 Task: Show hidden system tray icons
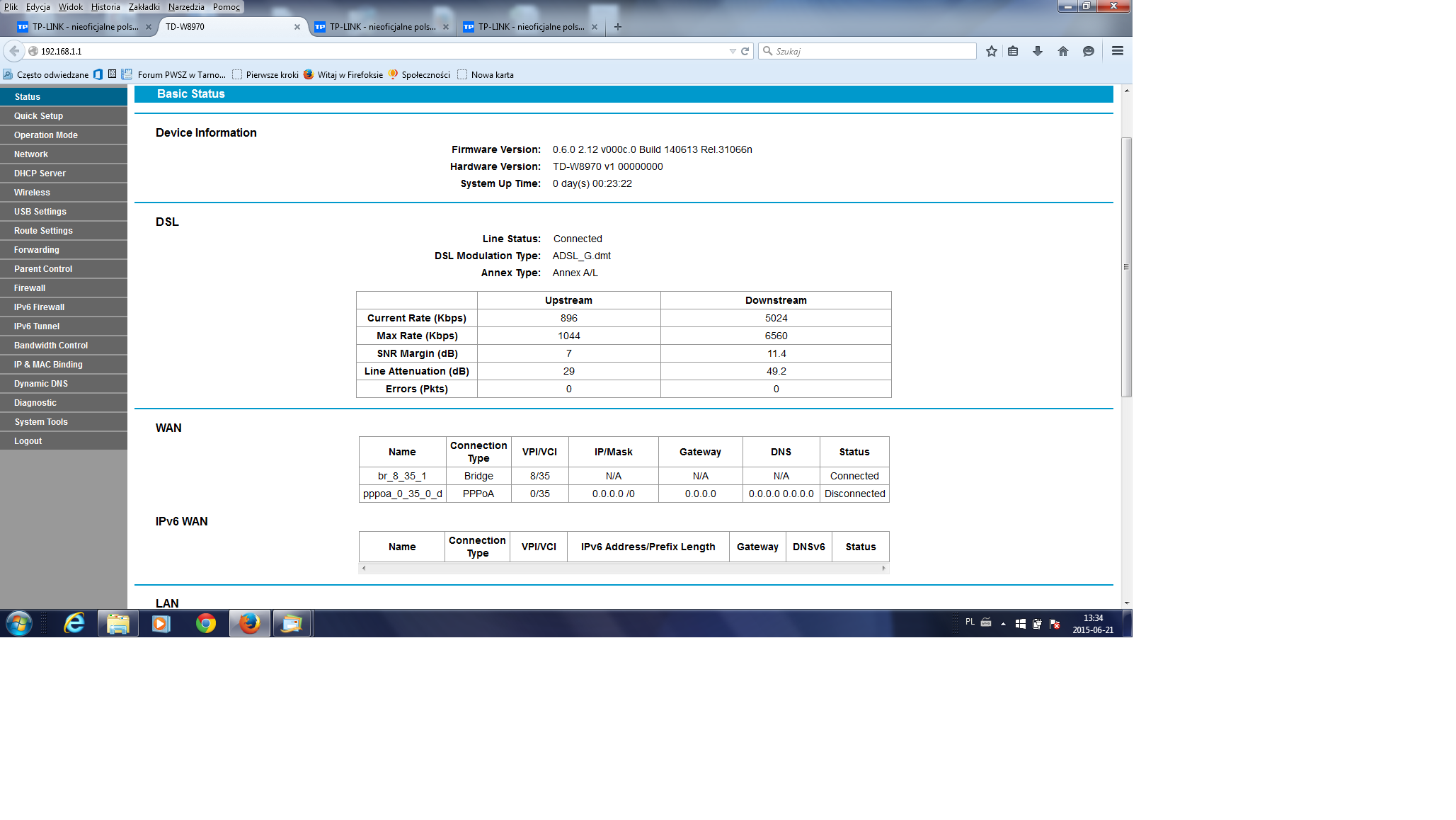click(x=1003, y=624)
